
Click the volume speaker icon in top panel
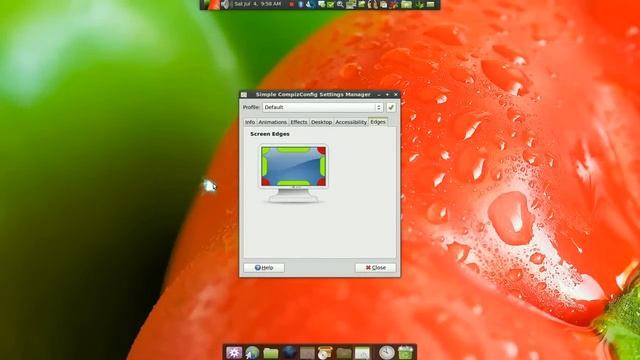click(225, 4)
